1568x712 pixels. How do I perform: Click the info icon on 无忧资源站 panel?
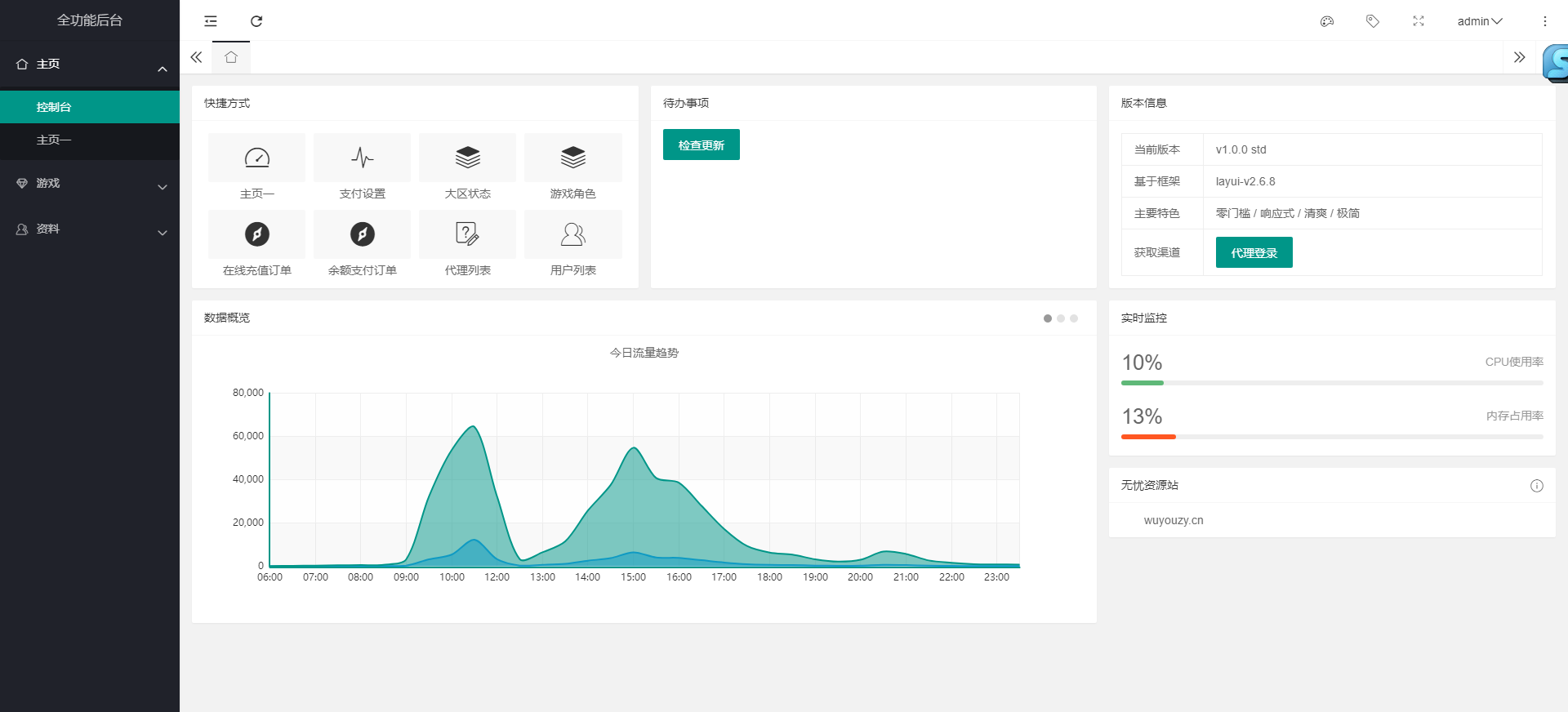pyautogui.click(x=1536, y=486)
